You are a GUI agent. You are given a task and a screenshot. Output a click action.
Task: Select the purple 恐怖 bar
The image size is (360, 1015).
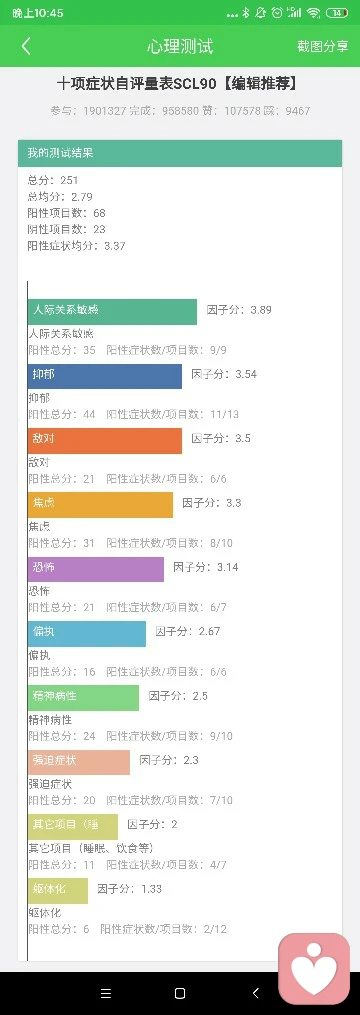click(x=96, y=569)
